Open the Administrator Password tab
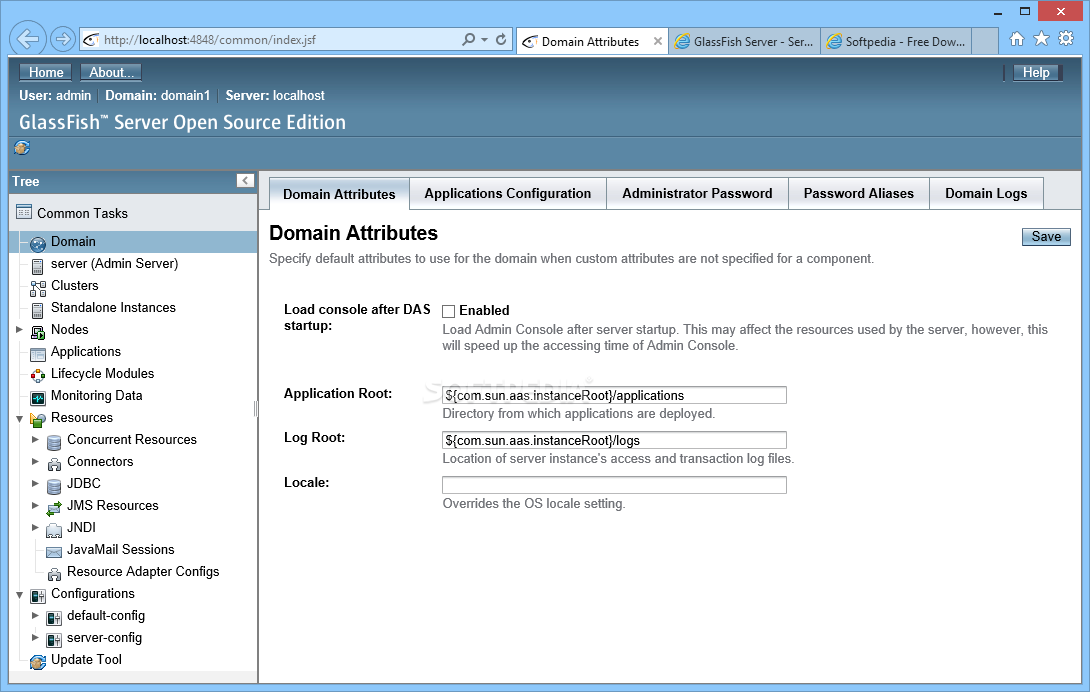This screenshot has width=1090, height=692. [697, 193]
